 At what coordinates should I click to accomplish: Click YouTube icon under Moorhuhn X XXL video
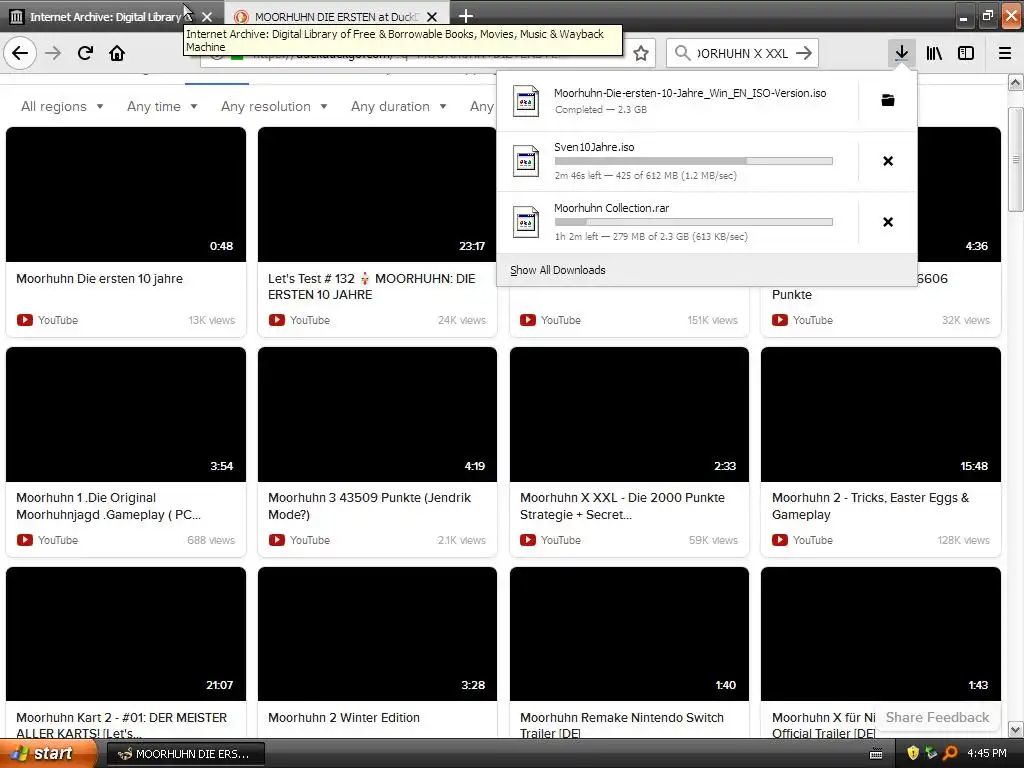(528, 540)
